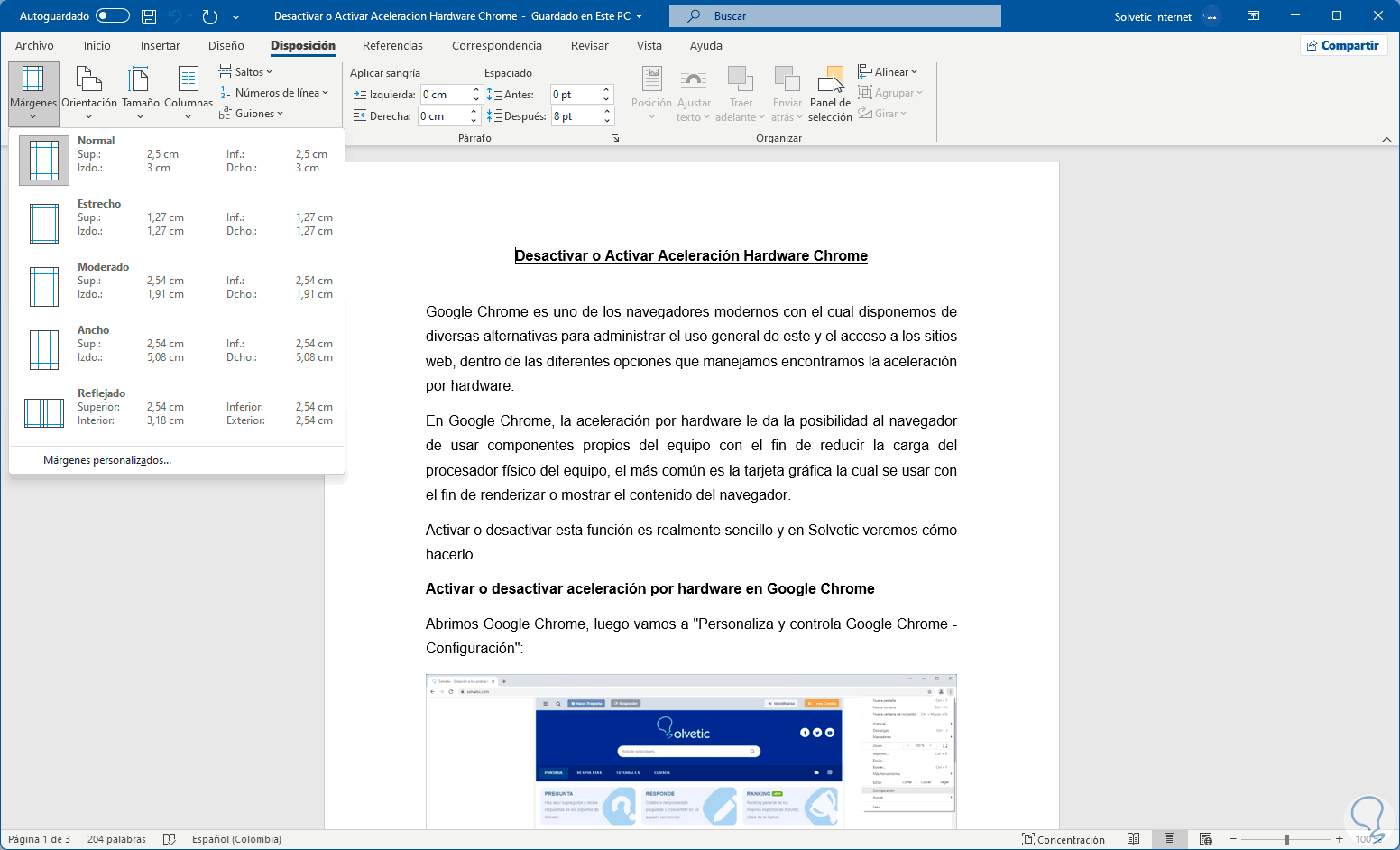The image size is (1400, 850).
Task: Open Párrafo dialog launcher
Action: (615, 139)
